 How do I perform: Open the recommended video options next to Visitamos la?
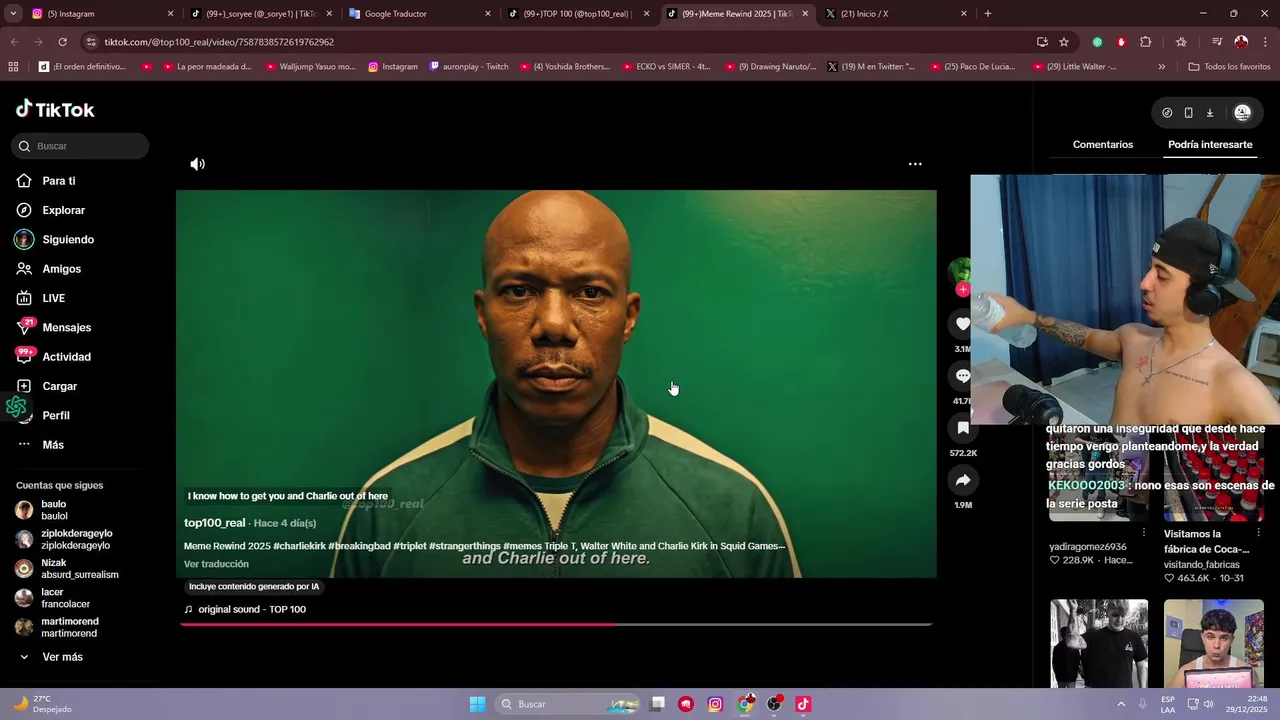coord(1258,534)
